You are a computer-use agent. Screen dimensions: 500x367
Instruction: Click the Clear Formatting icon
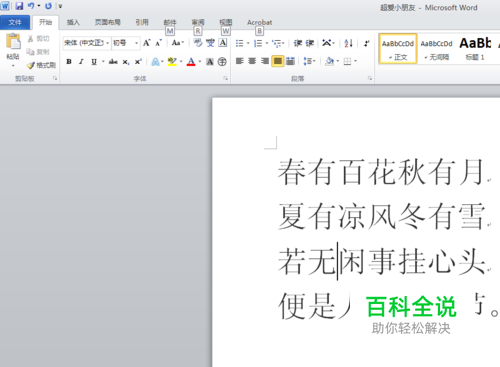click(x=198, y=43)
